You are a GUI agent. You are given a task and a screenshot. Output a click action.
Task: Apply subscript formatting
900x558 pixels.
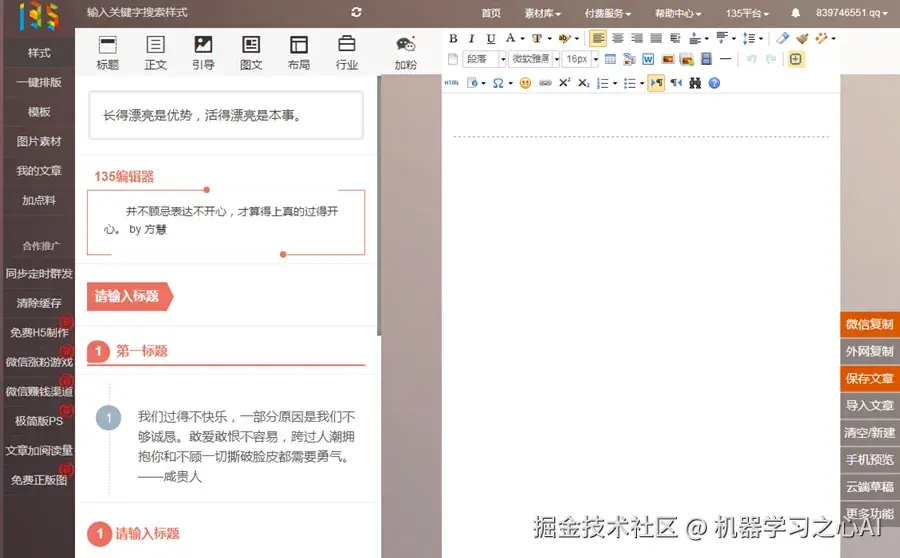coord(584,83)
